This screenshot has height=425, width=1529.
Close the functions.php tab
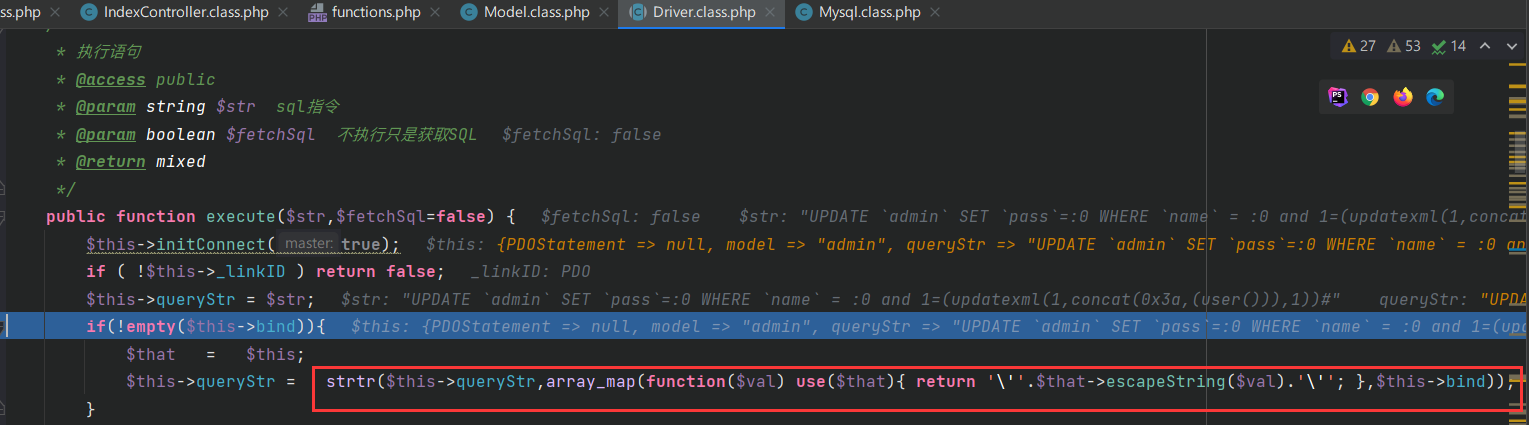coord(436,13)
